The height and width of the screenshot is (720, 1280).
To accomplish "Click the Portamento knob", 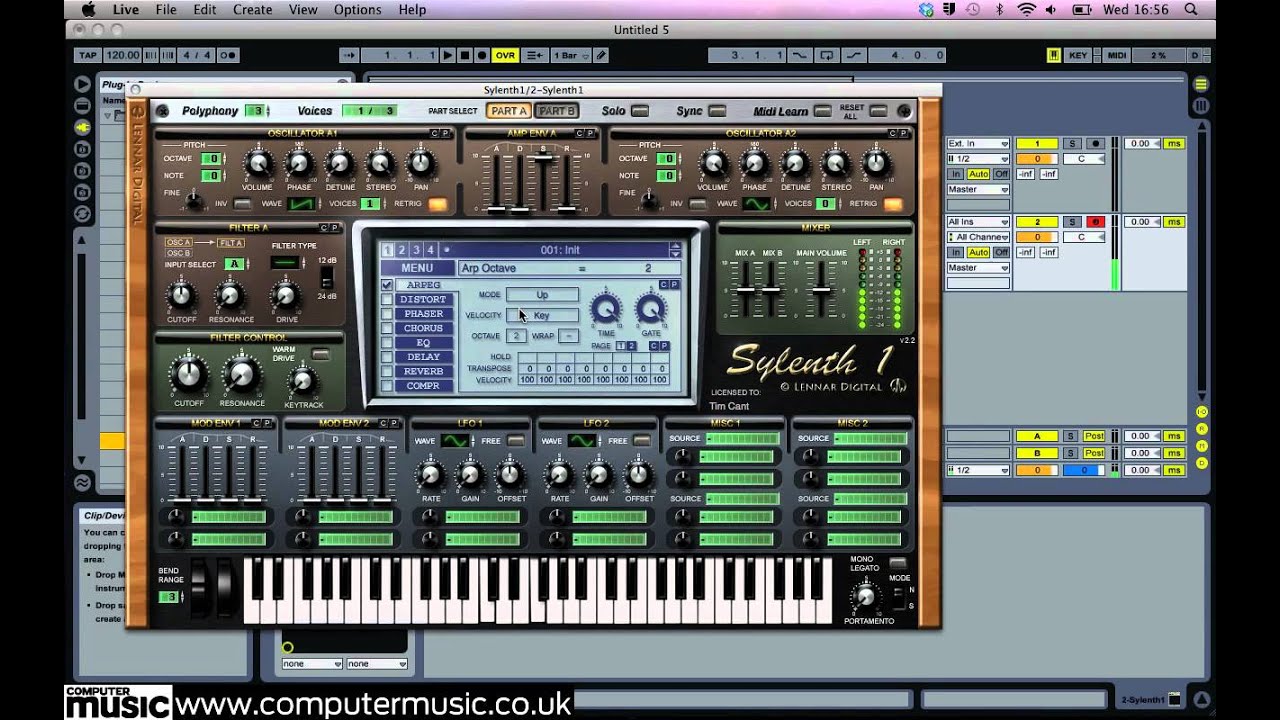I will pos(865,597).
